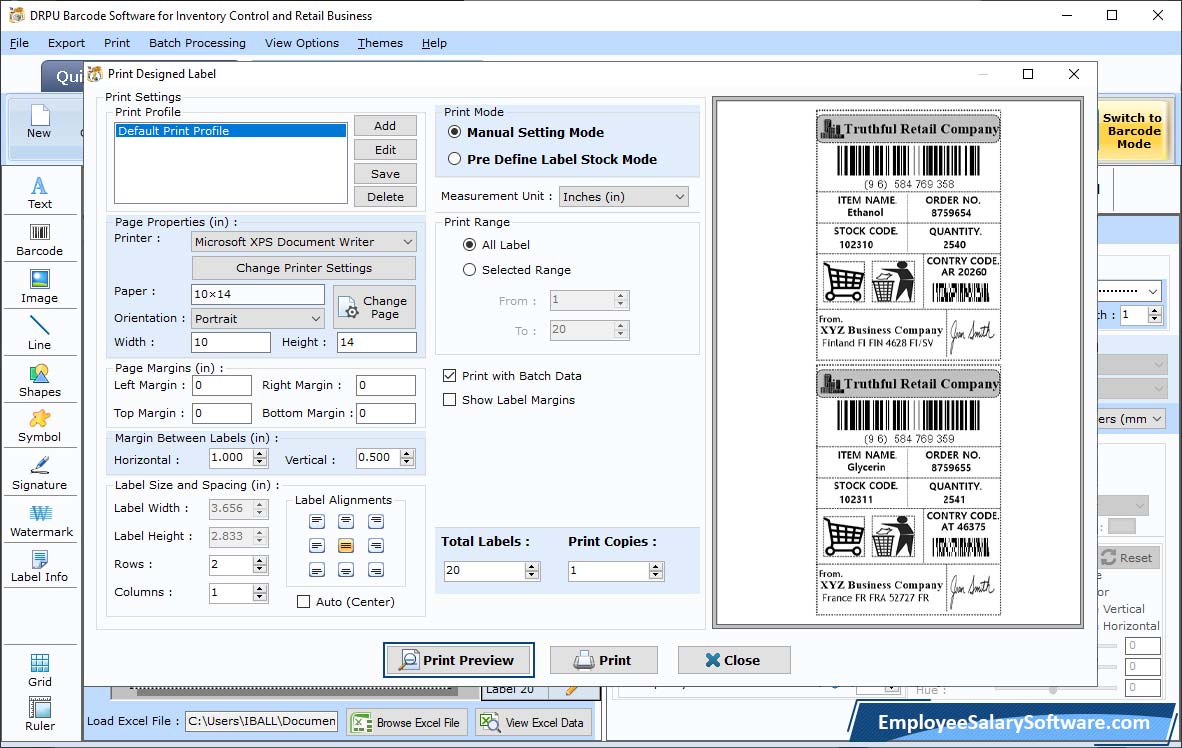The width and height of the screenshot is (1182, 748).
Task: Click Switch to Barcode Mode button
Action: (1132, 130)
